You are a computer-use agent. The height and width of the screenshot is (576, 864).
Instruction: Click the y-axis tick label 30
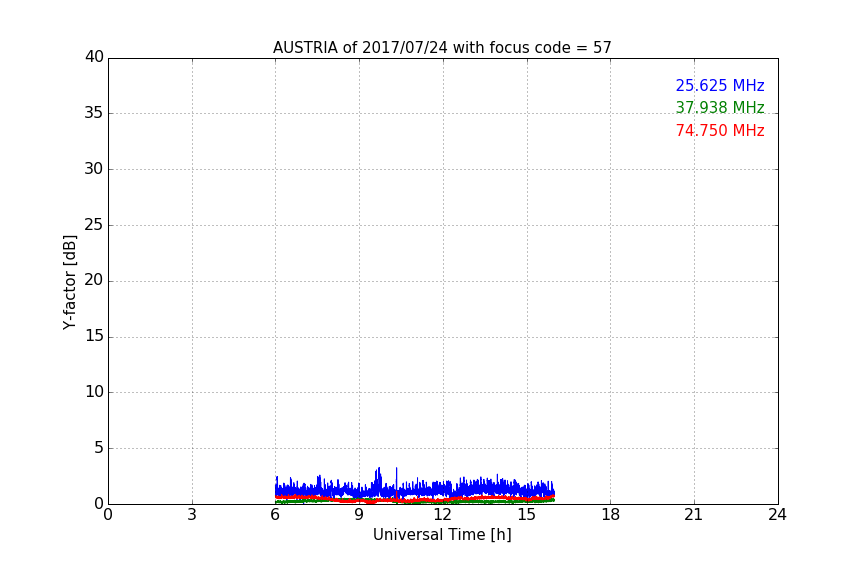pos(94,169)
